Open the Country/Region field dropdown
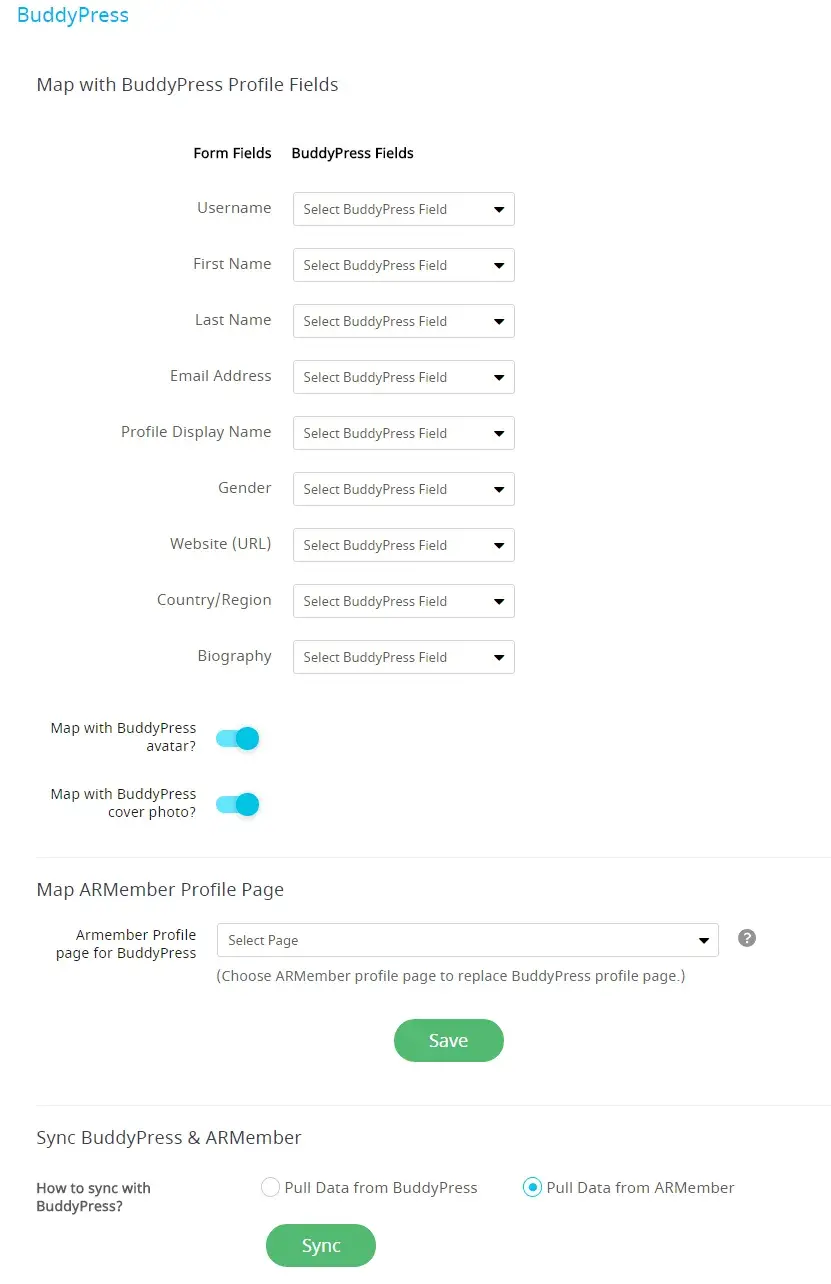 point(403,601)
